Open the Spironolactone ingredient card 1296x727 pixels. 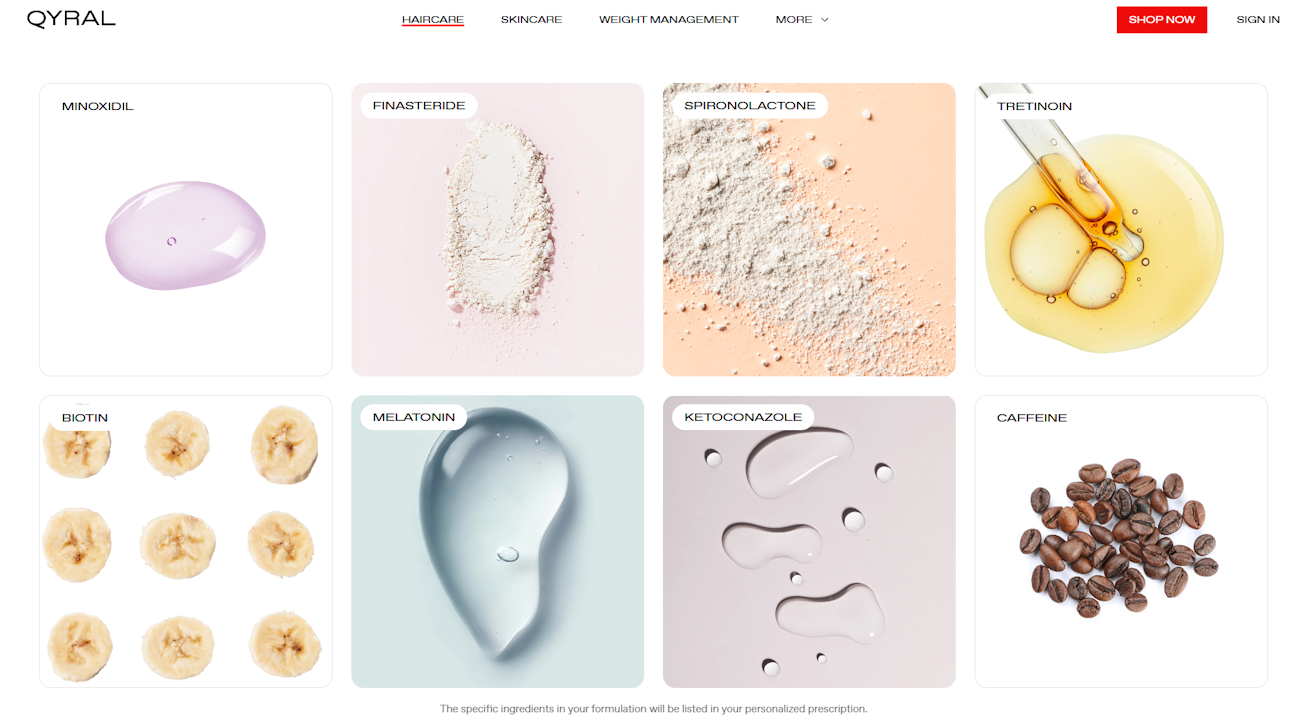(x=809, y=229)
